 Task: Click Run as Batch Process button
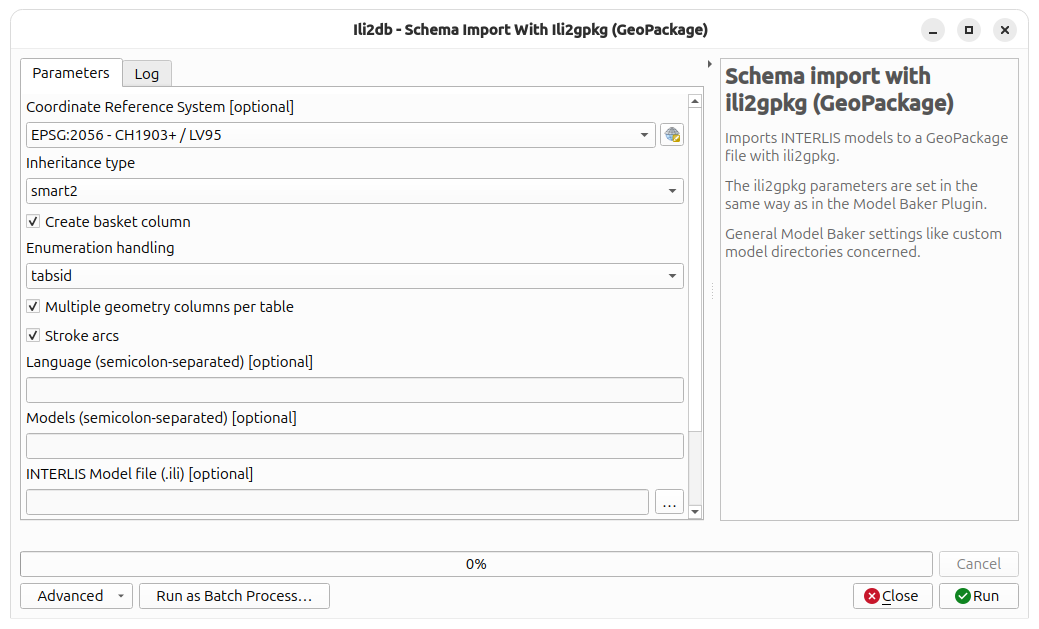click(x=234, y=596)
